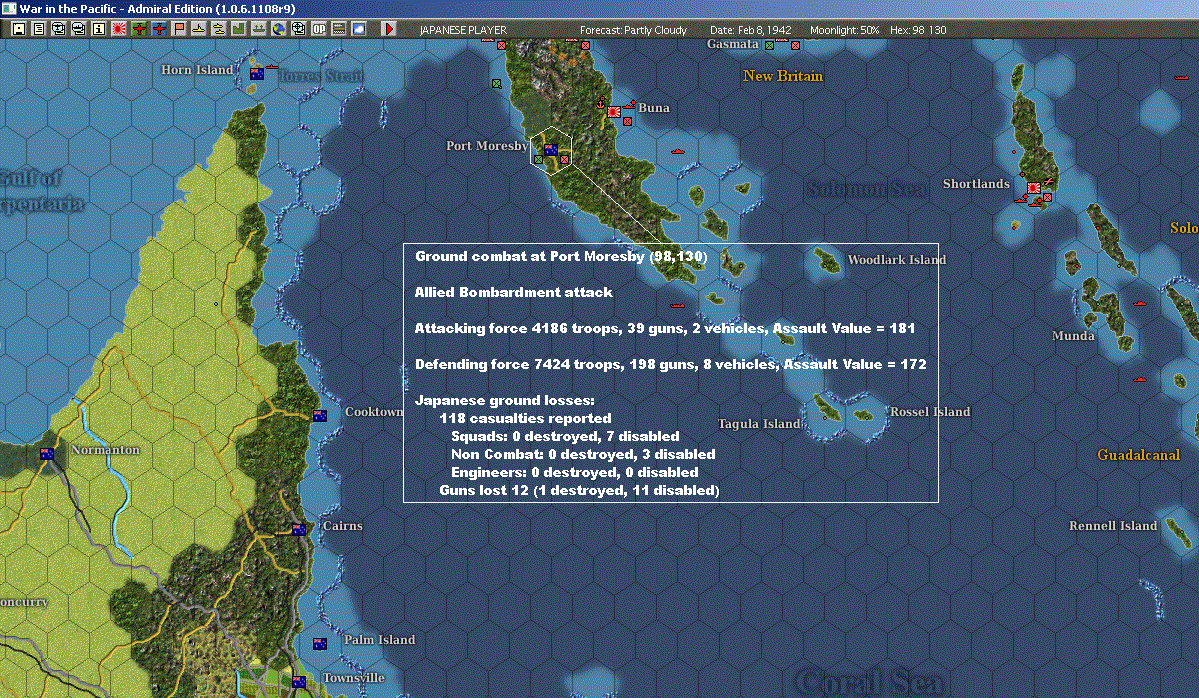Open the OP operations report icon

(x=318, y=29)
